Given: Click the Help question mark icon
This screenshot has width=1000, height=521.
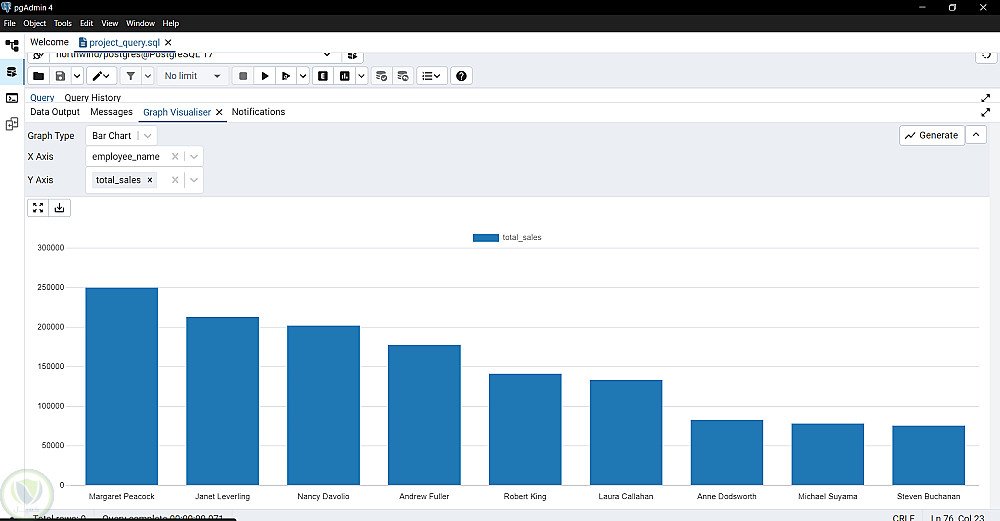Looking at the screenshot, I should pos(461,76).
